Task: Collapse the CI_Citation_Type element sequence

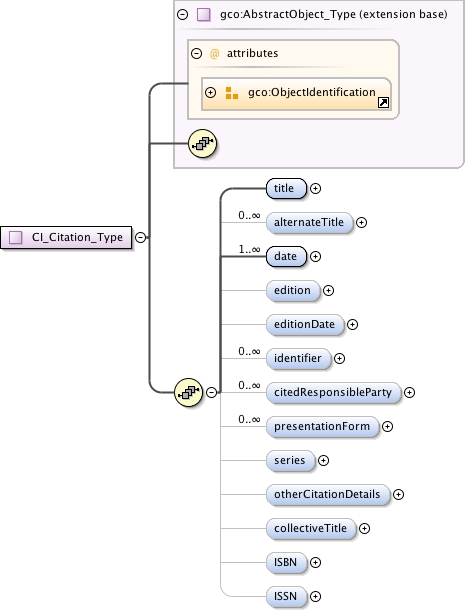Action: point(211,392)
